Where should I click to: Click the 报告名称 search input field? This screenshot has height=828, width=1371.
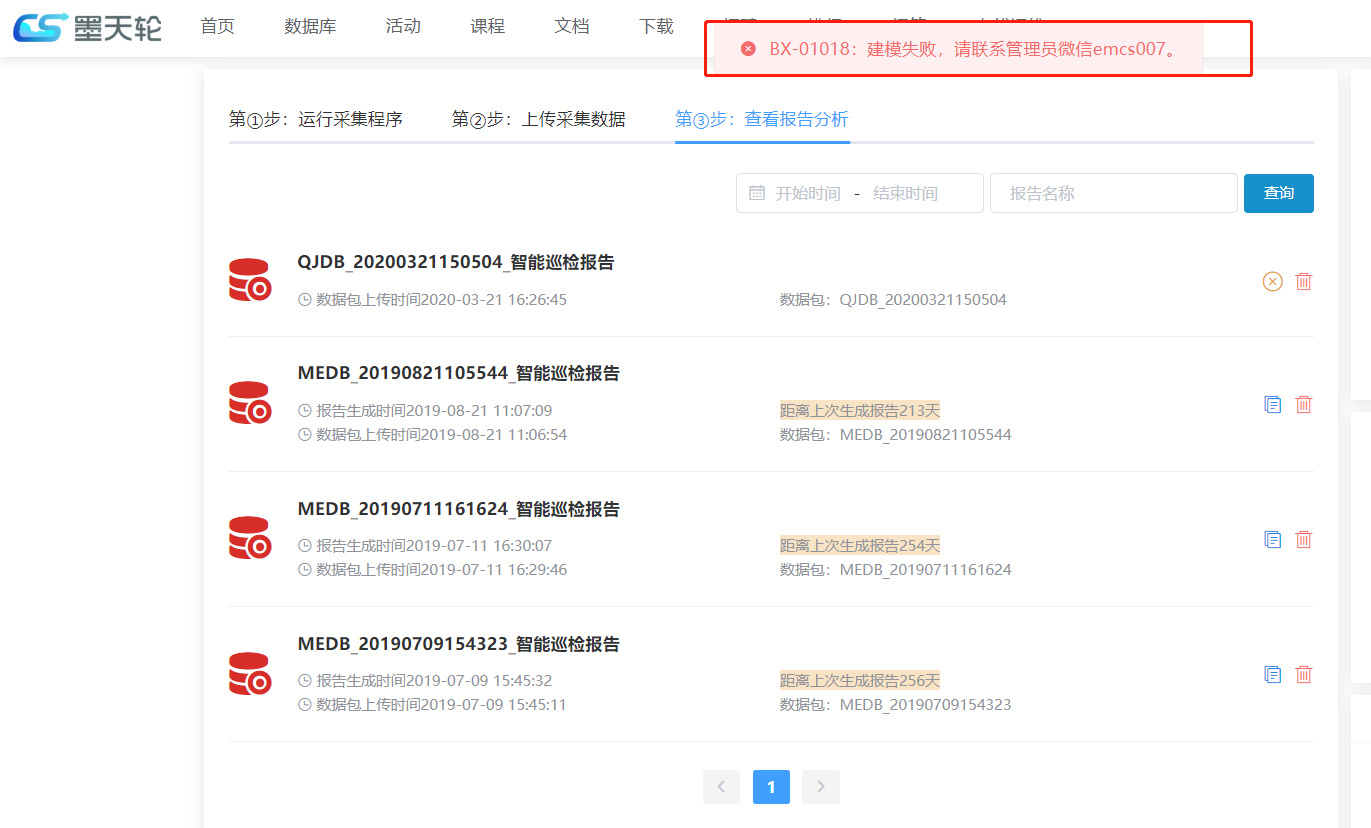1113,194
